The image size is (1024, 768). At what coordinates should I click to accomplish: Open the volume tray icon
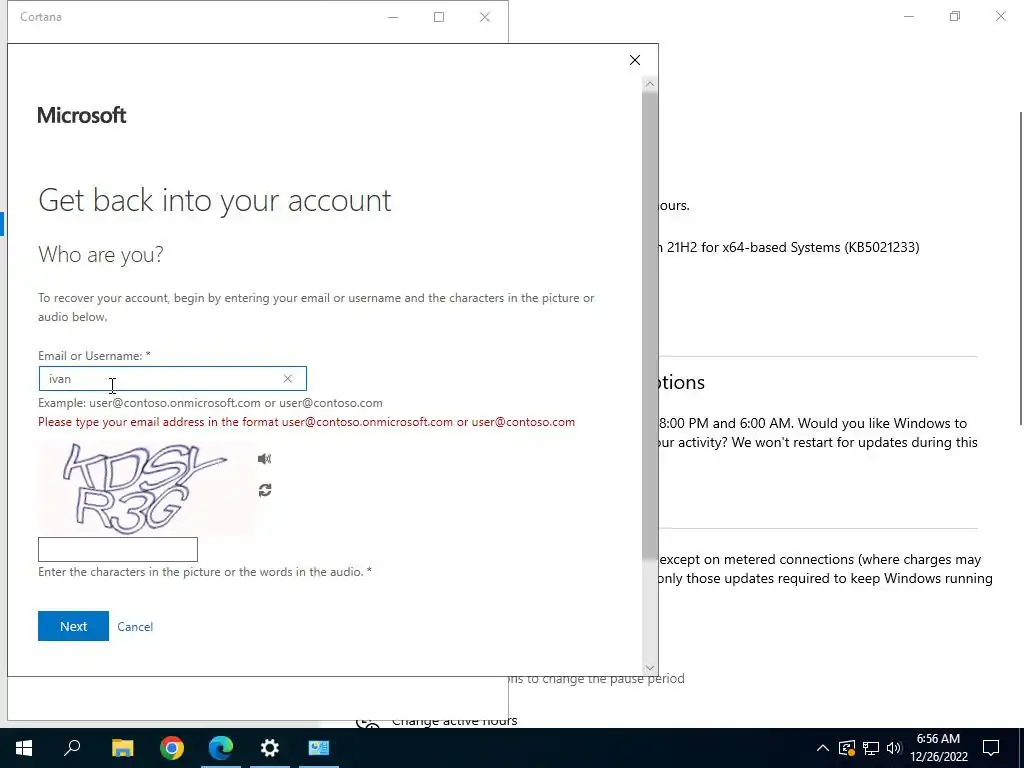894,748
